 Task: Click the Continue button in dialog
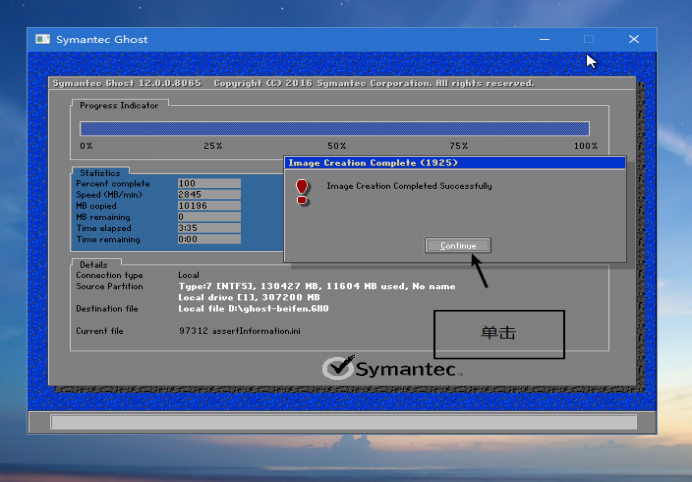(x=458, y=245)
